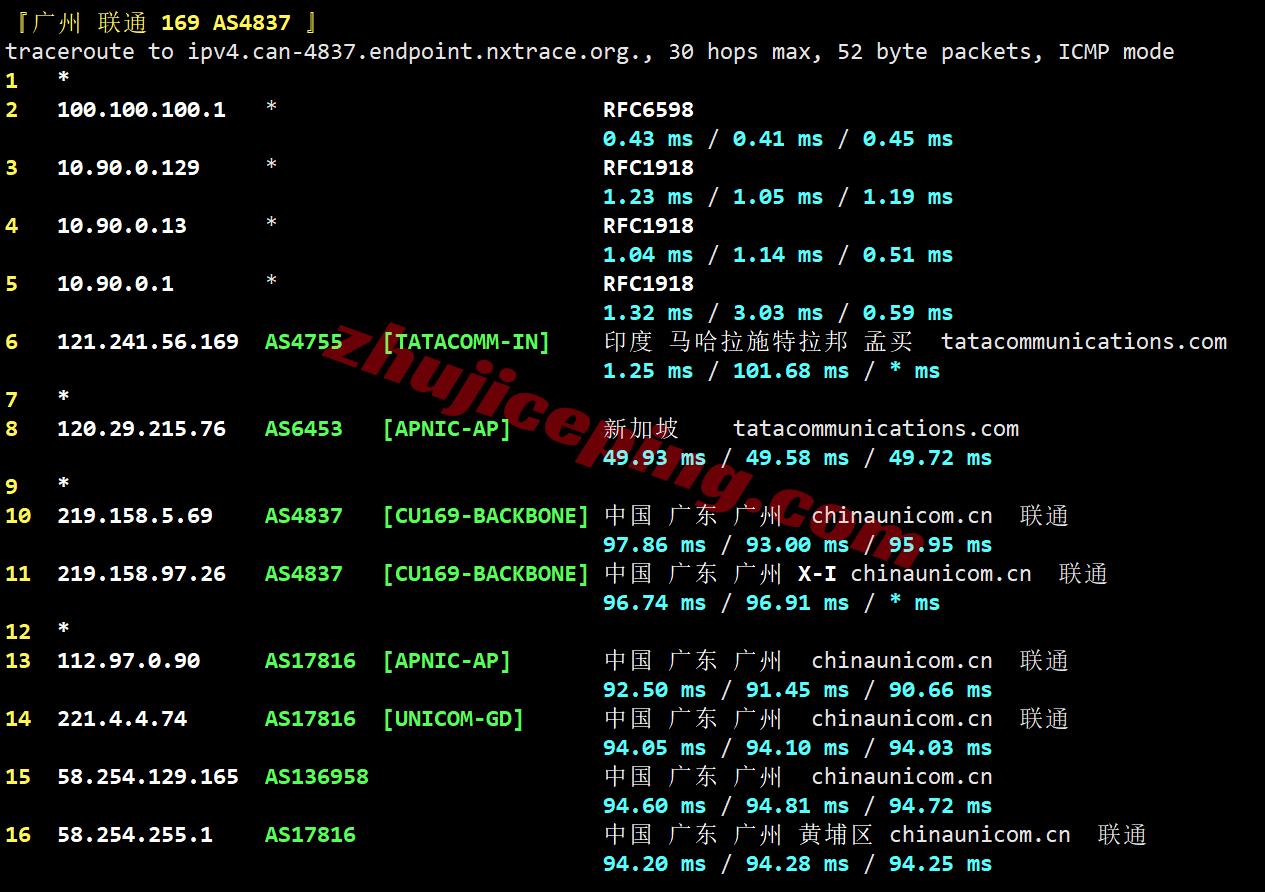The height and width of the screenshot is (892, 1265).
Task: Click the hostname ipv4.can-4837.endpoint.nxtrace.org
Action: 414,52
